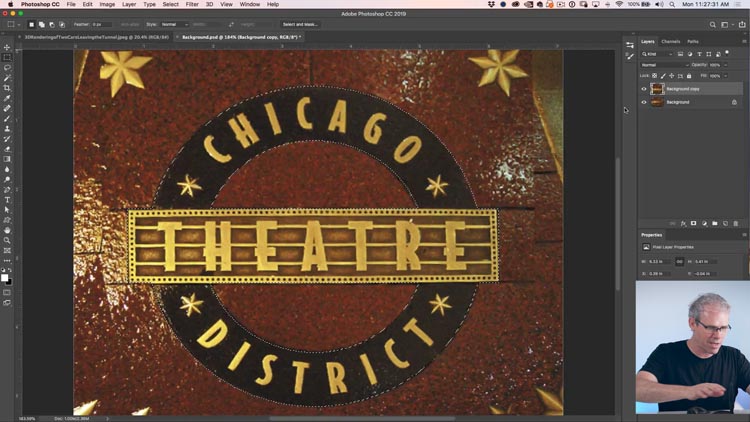
Task: Click the delete layer trash icon
Action: 736,223
